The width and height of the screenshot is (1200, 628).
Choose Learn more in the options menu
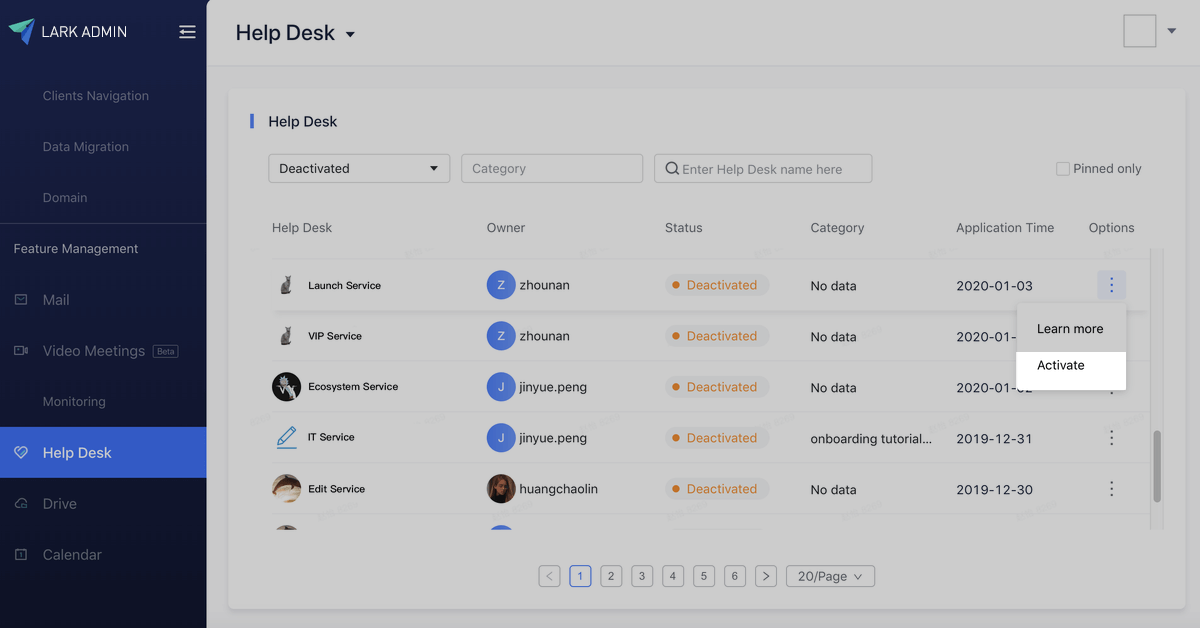(x=1070, y=329)
